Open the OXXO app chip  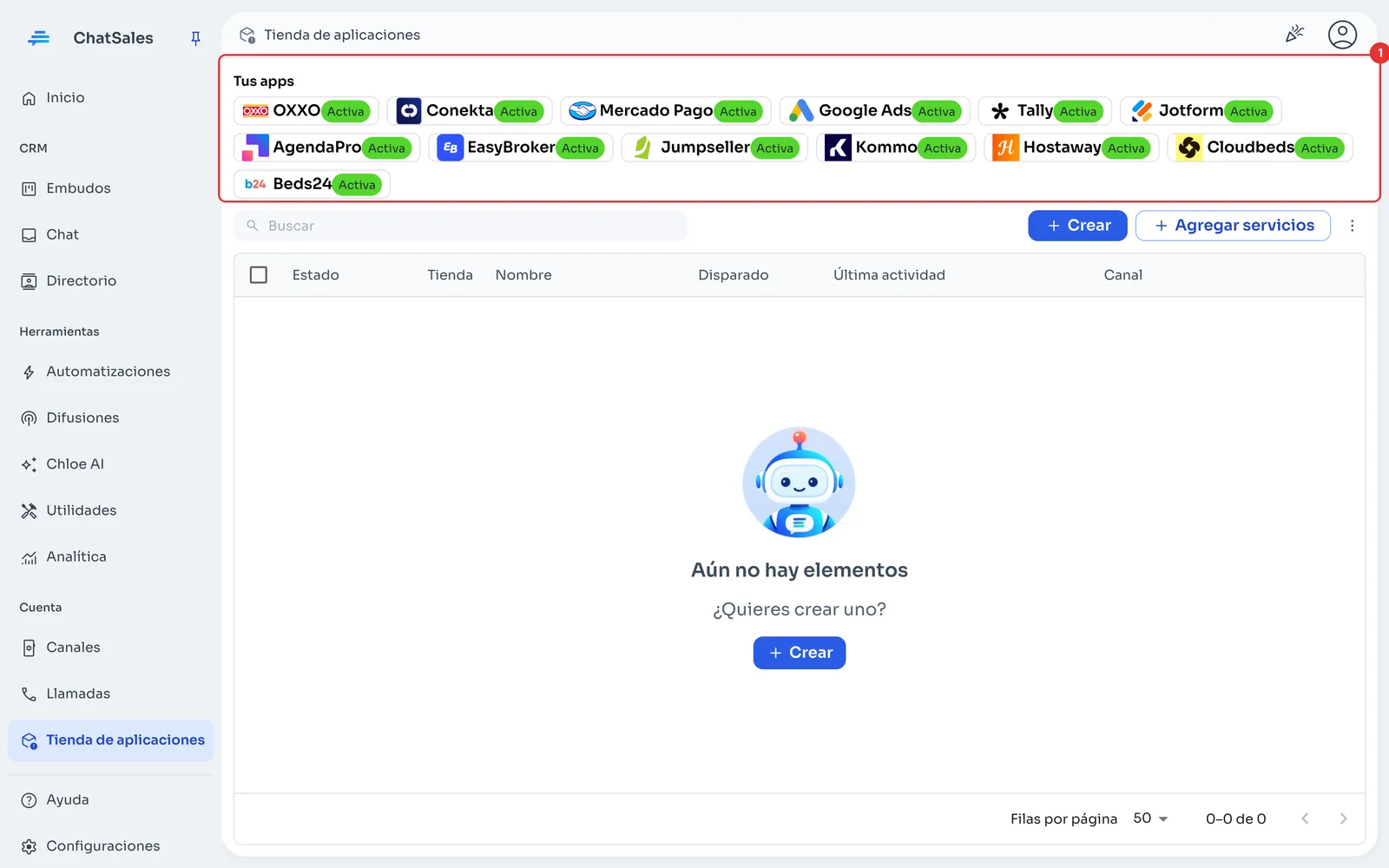(306, 111)
